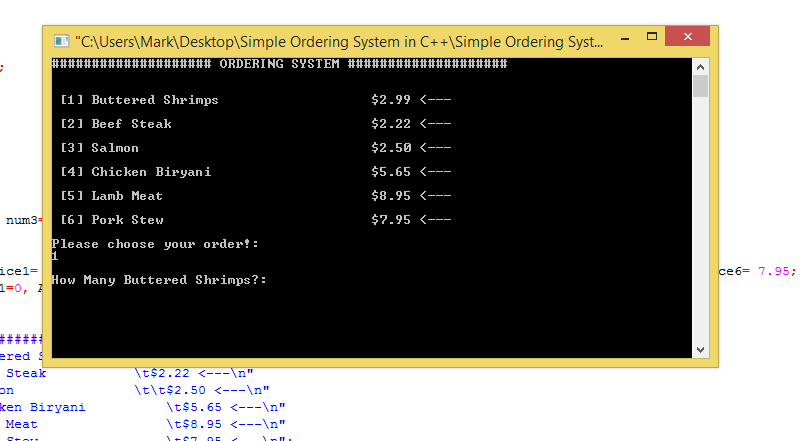811x441 pixels.
Task: Click the console scrollbar down arrow
Action: pos(700,350)
